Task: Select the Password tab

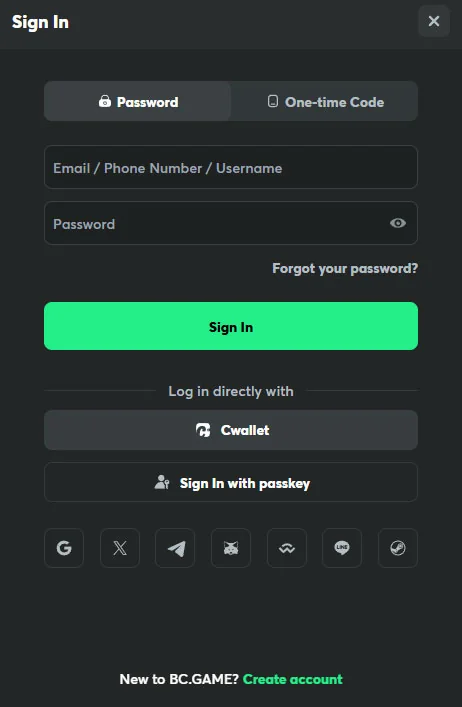Action: tap(137, 101)
